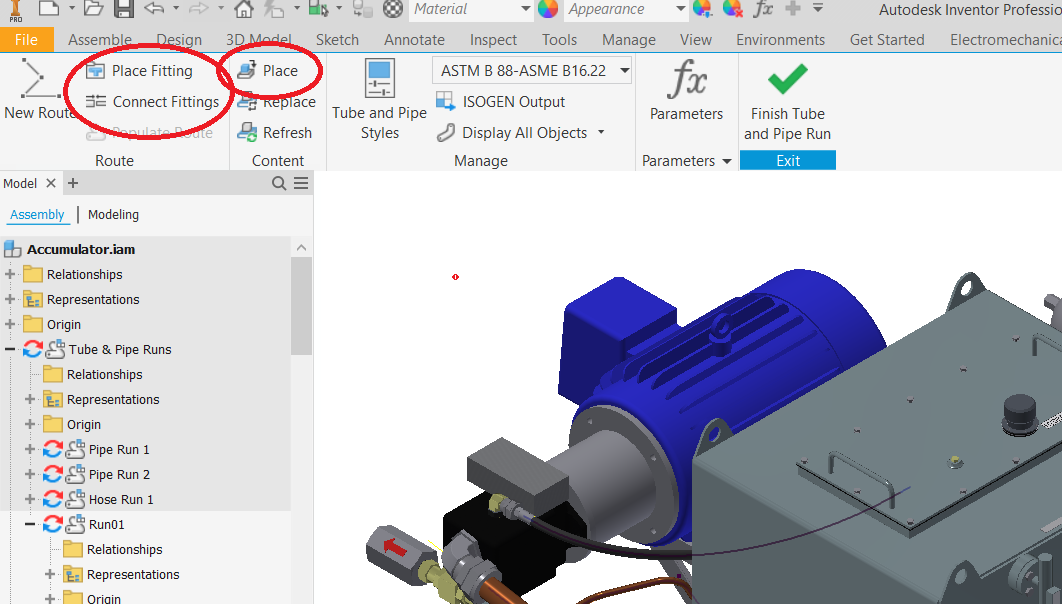This screenshot has height=604, width=1062.
Task: Expand Pipe Run 1 node
Action: (30, 450)
